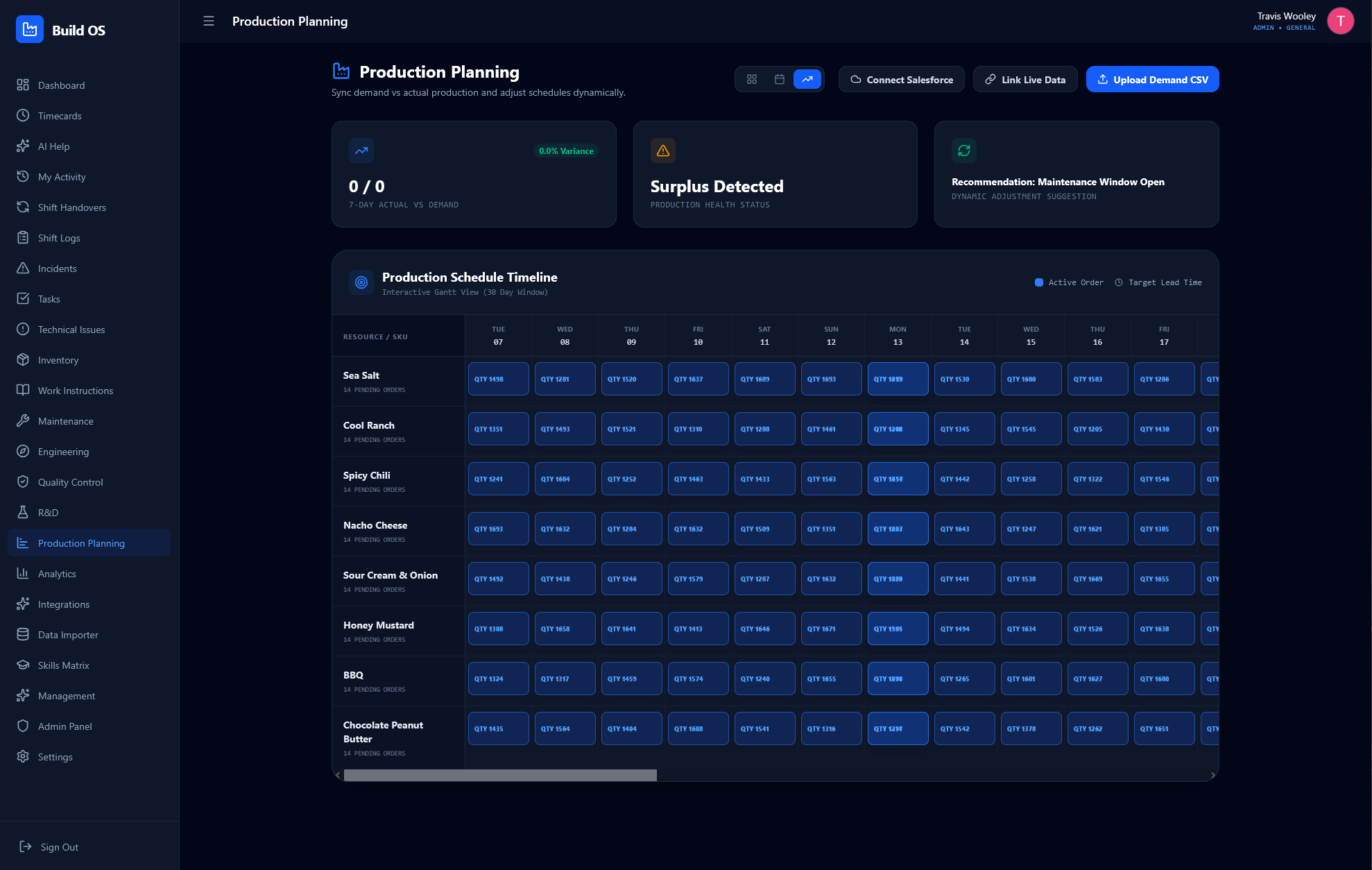Open Quality Control menu label
This screenshot has width=1372, height=870.
pos(71,482)
